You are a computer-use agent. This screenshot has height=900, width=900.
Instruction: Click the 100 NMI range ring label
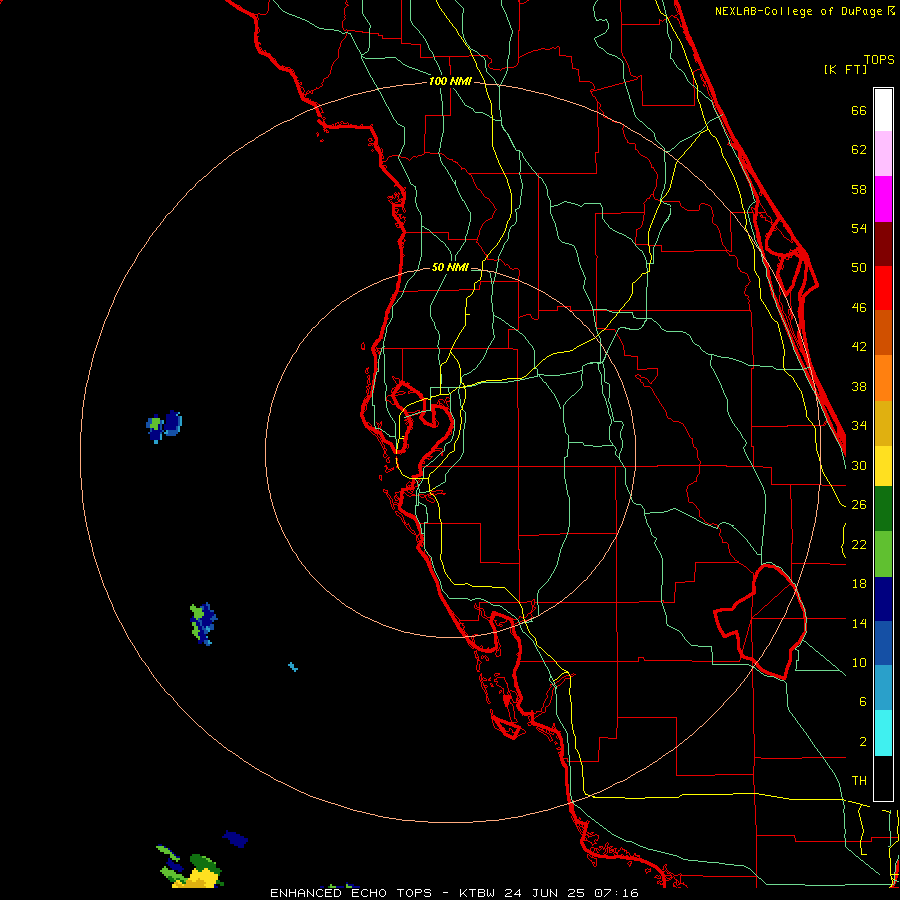tap(450, 82)
